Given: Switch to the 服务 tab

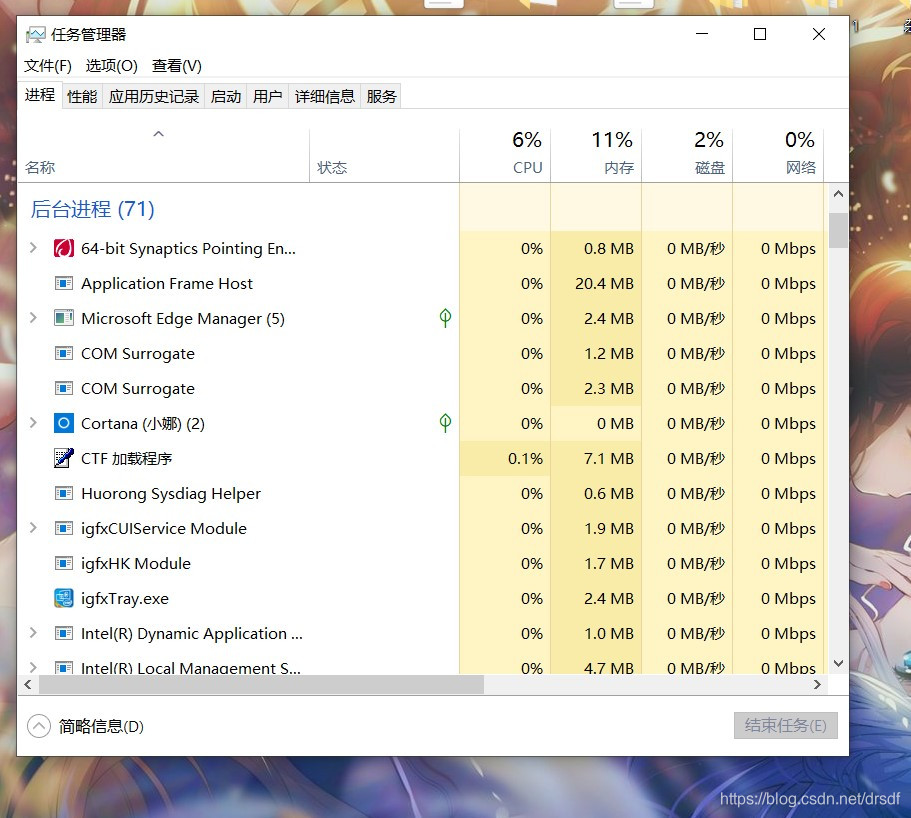Looking at the screenshot, I should (381, 96).
